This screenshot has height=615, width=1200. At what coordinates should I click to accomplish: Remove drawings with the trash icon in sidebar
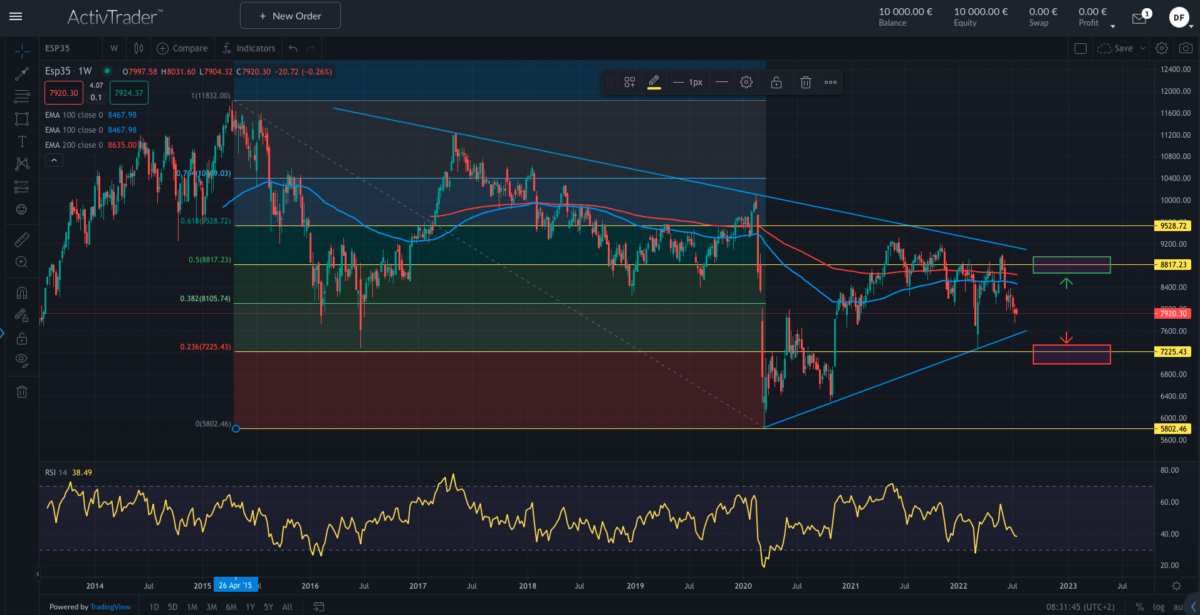21,392
